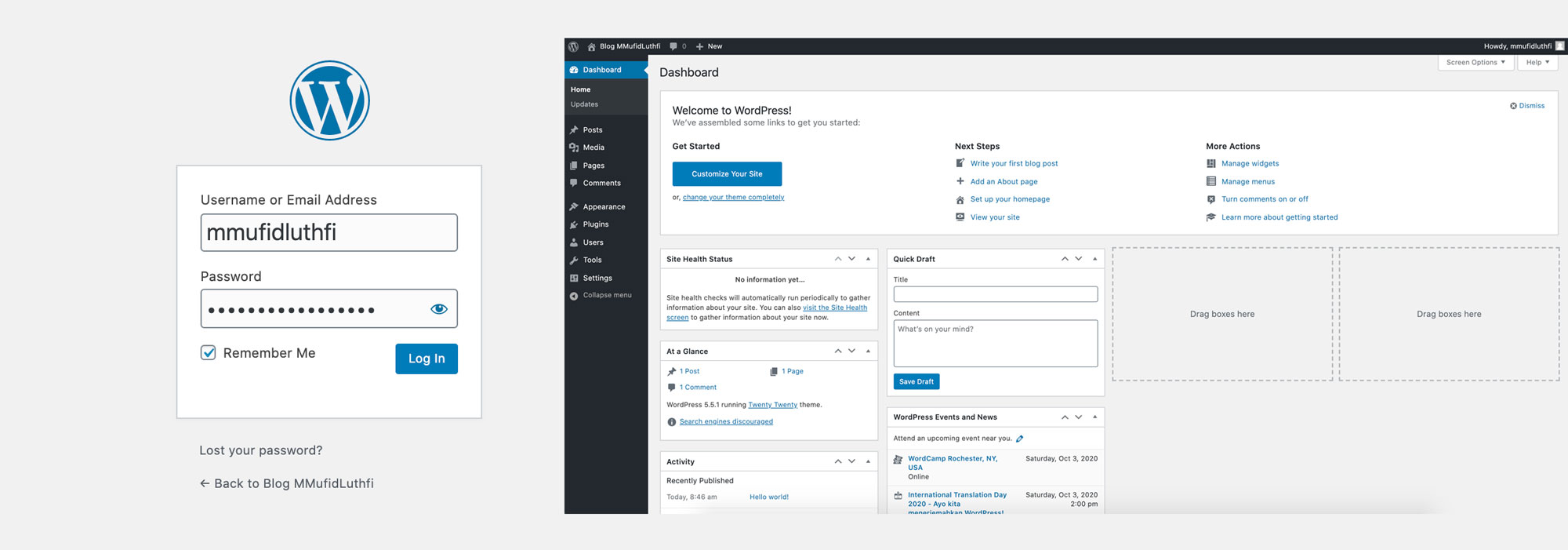Click the Media icon in sidebar
This screenshot has width=1568, height=550.
pos(574,148)
